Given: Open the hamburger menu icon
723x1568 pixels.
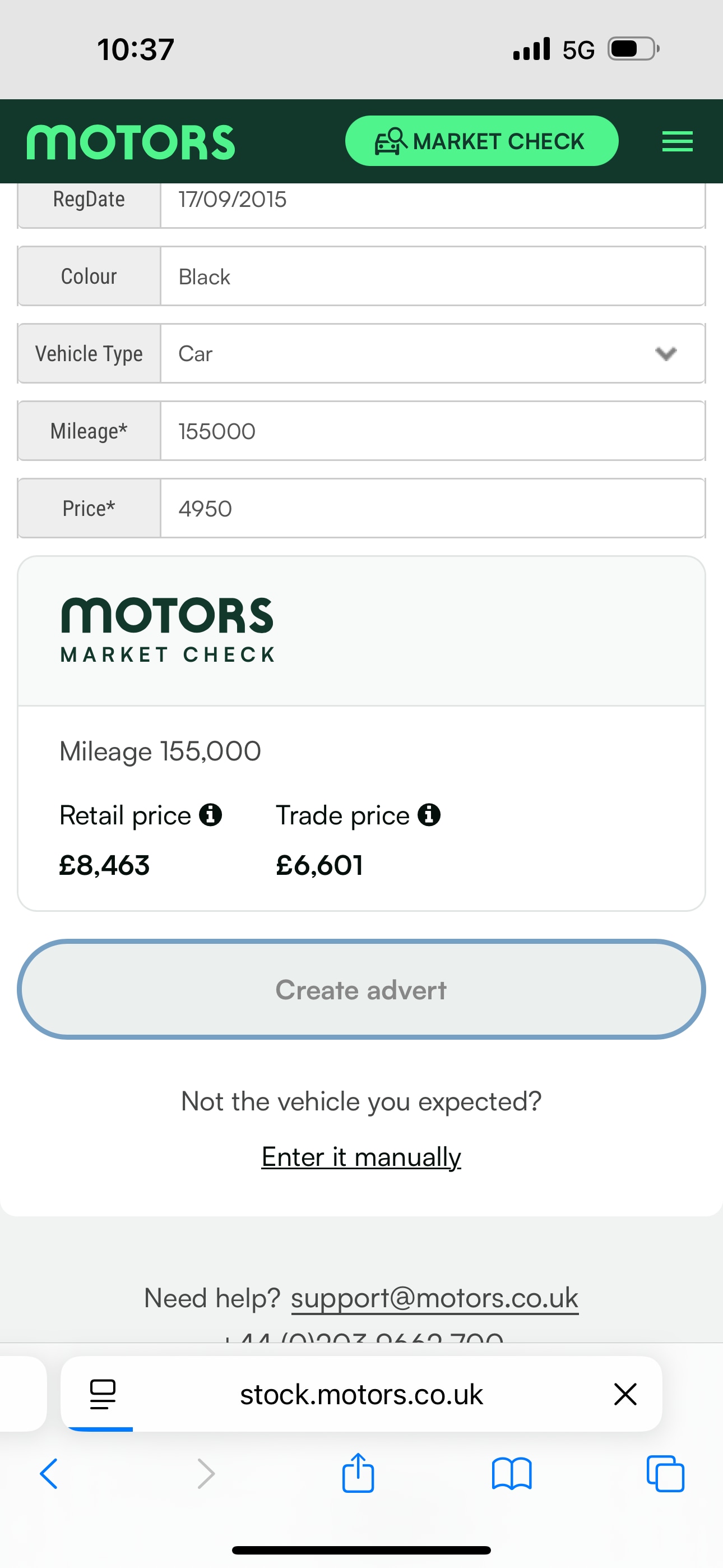Looking at the screenshot, I should click(x=676, y=141).
